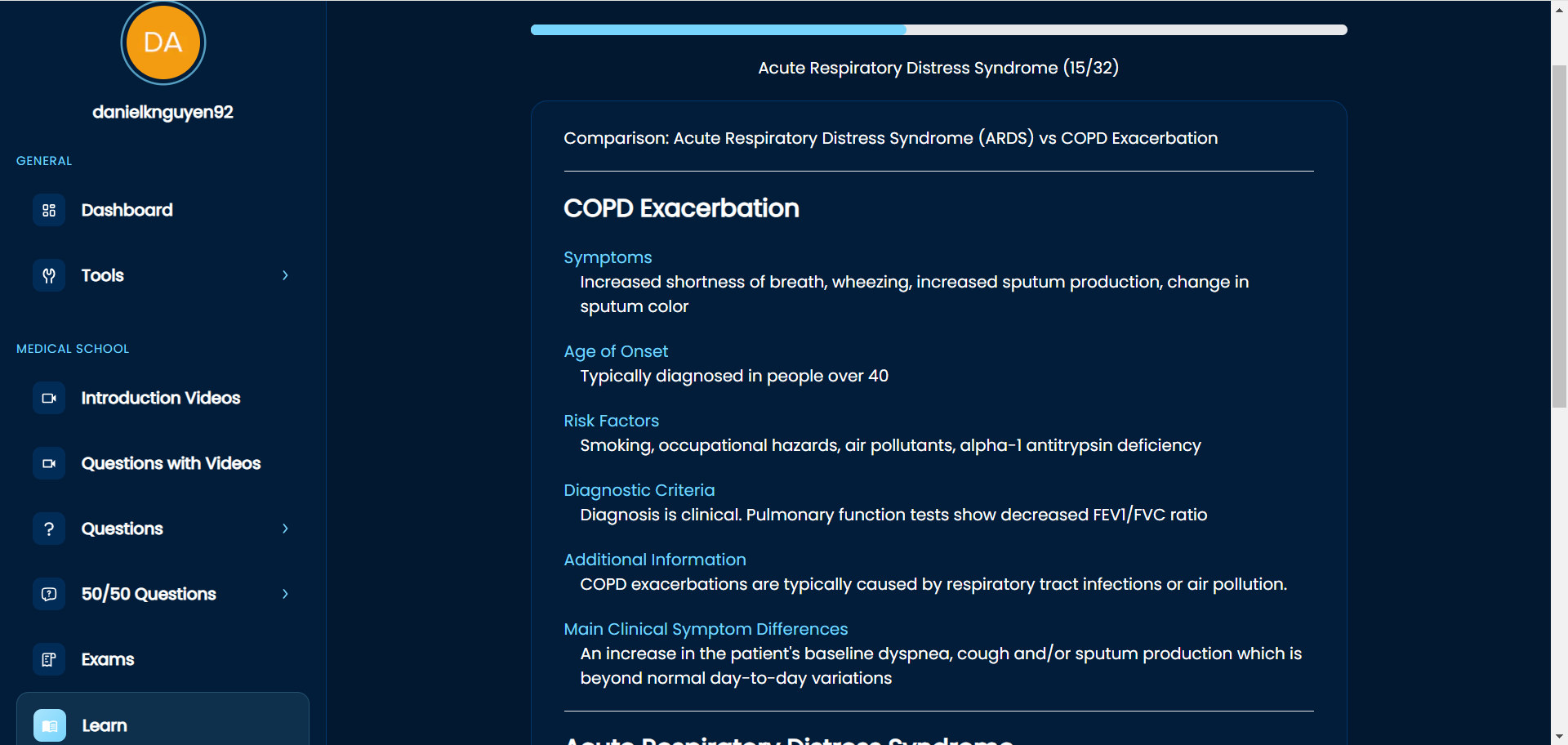Image resolution: width=1568 pixels, height=745 pixels.
Task: Click the Tools wrench icon
Action: pyautogui.click(x=49, y=275)
